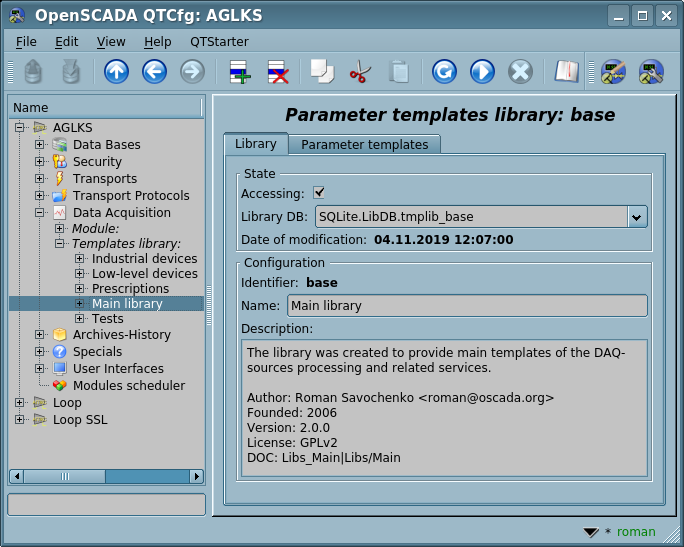Go back with the left arrow icon
The height and width of the screenshot is (547, 684).
tap(154, 72)
